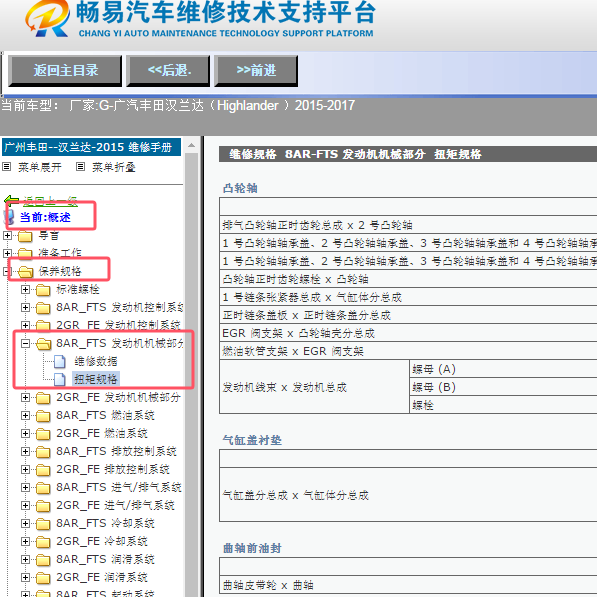The image size is (597, 597).
Task: Select the 扭矩规格 tree item
Action: click(x=96, y=379)
